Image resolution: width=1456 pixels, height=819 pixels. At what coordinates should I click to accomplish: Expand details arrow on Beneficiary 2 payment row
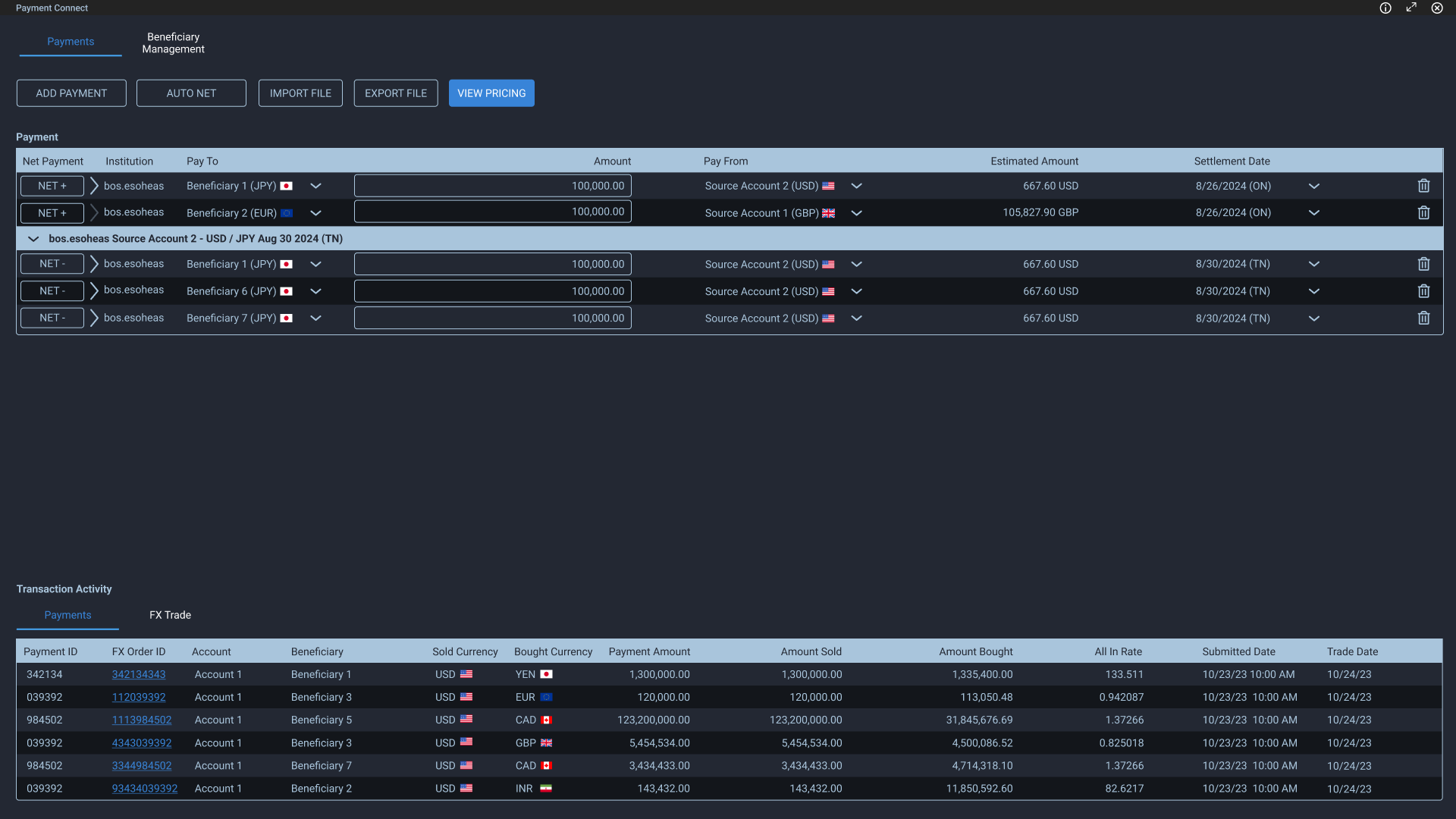[x=93, y=213]
